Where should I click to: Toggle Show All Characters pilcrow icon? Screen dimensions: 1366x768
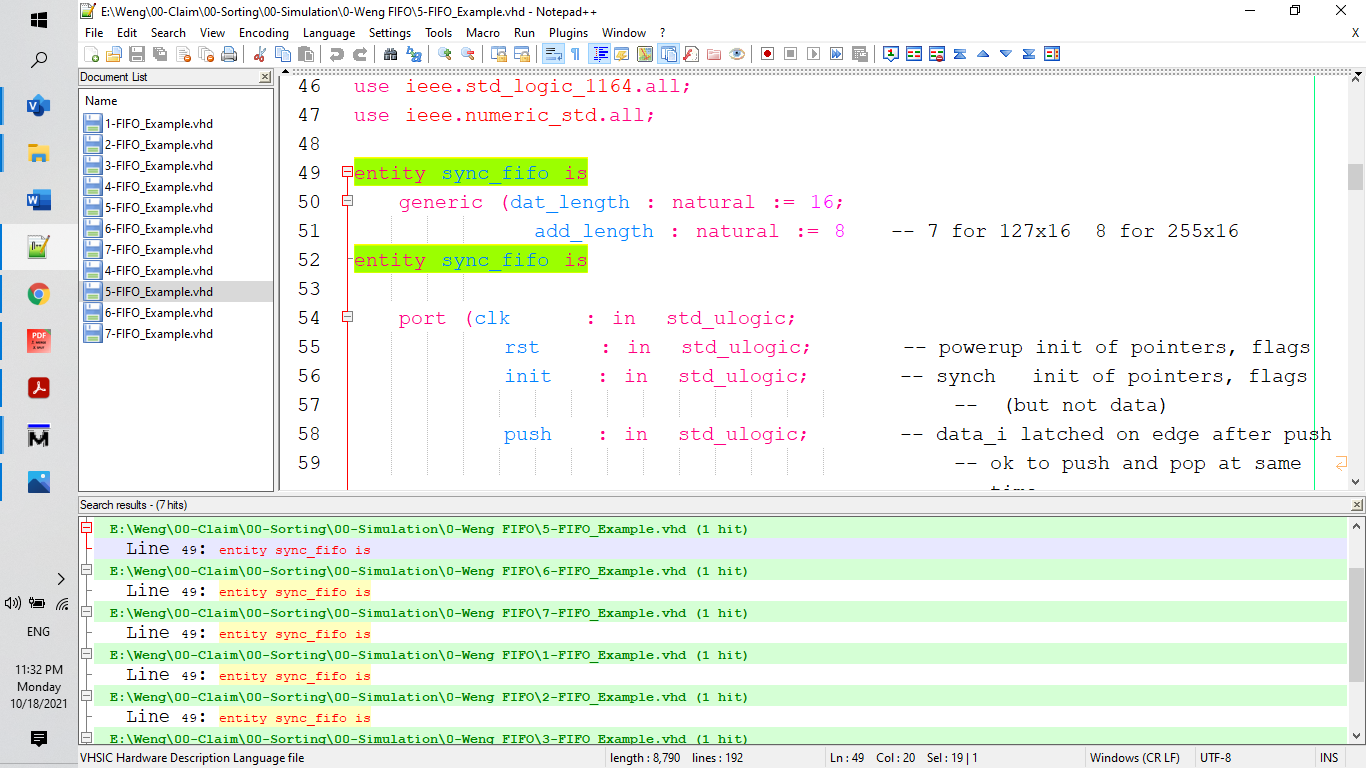pyautogui.click(x=574, y=54)
